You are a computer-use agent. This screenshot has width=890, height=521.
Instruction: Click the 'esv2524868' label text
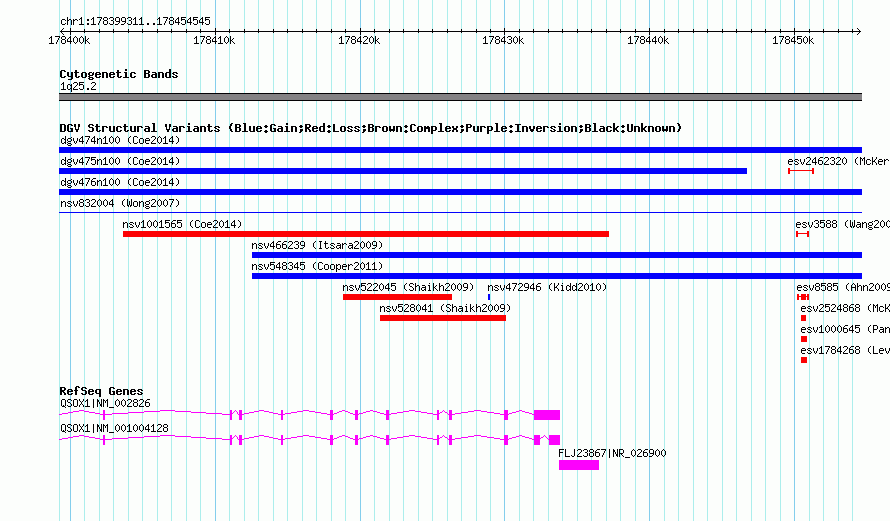830,308
